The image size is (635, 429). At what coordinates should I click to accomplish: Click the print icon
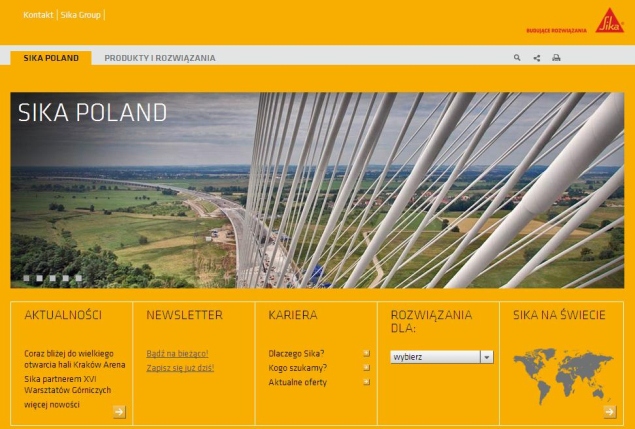[556, 58]
